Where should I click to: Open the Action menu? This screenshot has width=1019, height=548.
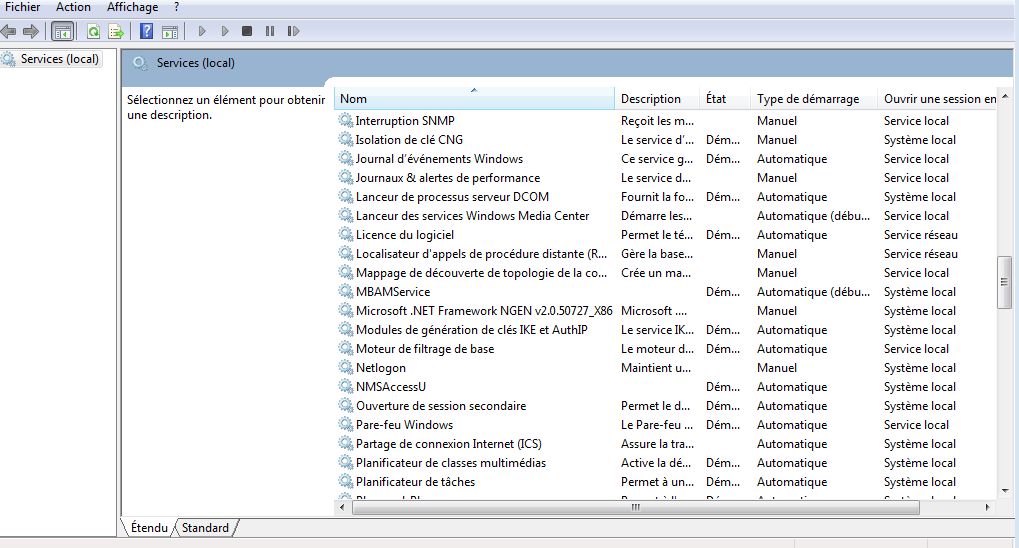[73, 7]
